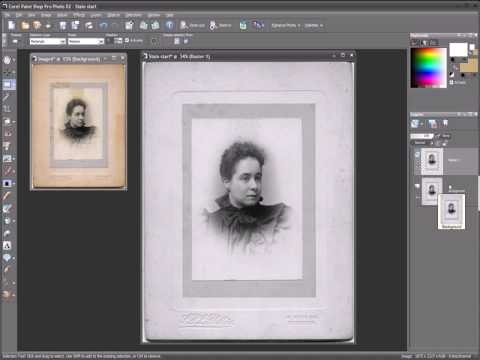The image size is (480, 360).
Task: Click the Rotate Left button
Action: click(x=144, y=25)
